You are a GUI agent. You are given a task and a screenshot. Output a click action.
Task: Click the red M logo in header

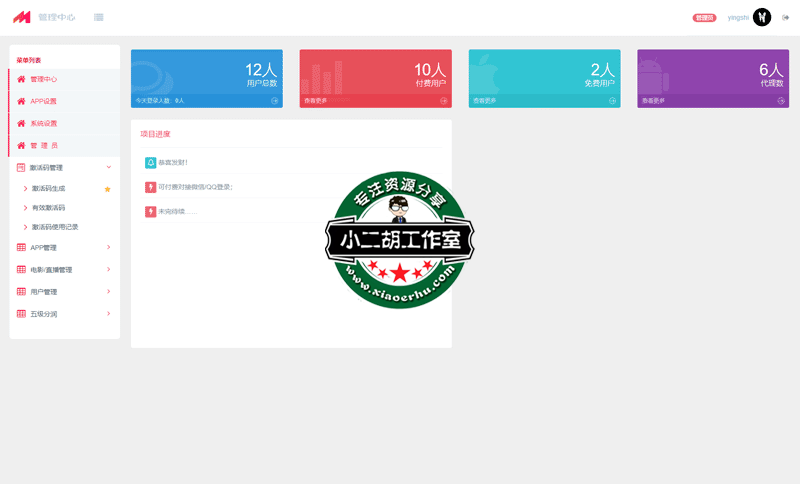click(x=22, y=17)
